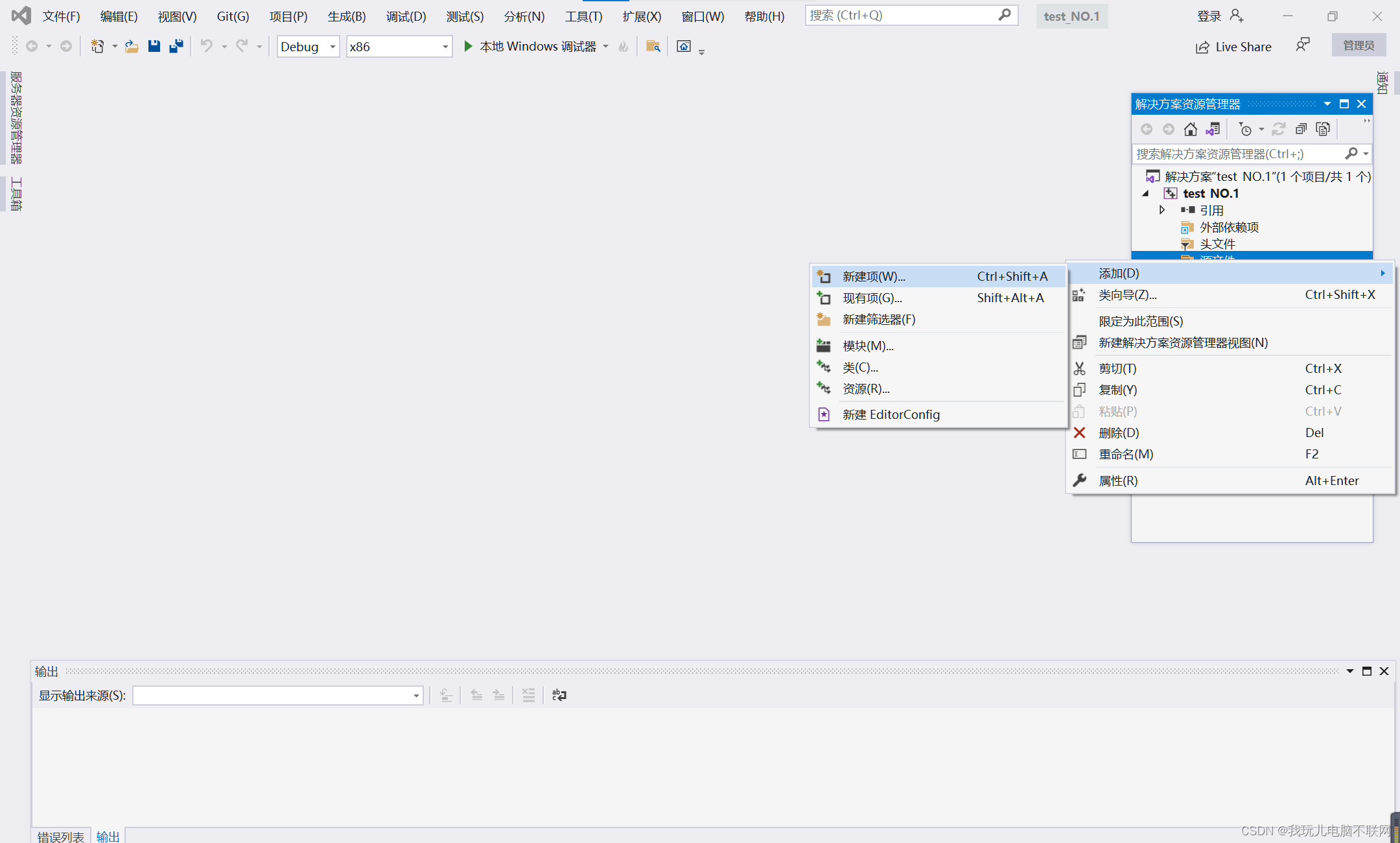The width and height of the screenshot is (1400, 843).
Task: Toggle Switch Views icon in Solution Explorer
Action: click(x=1213, y=129)
